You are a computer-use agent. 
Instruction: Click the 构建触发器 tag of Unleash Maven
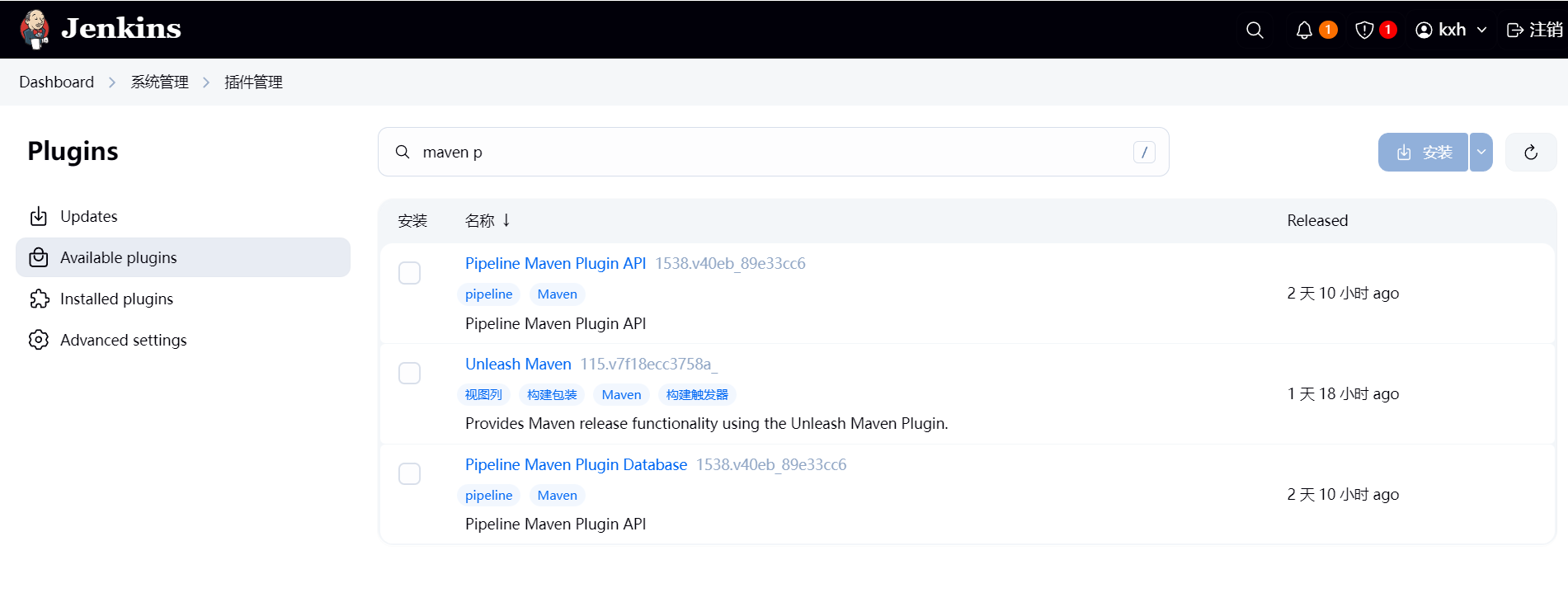[697, 395]
